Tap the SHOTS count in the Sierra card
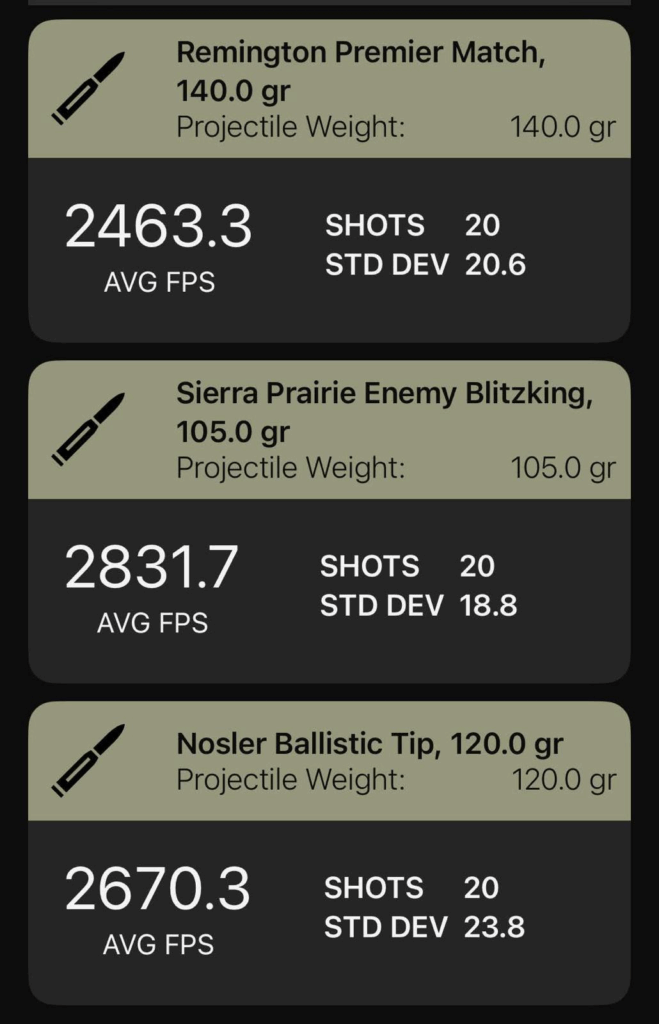 pyautogui.click(x=477, y=566)
